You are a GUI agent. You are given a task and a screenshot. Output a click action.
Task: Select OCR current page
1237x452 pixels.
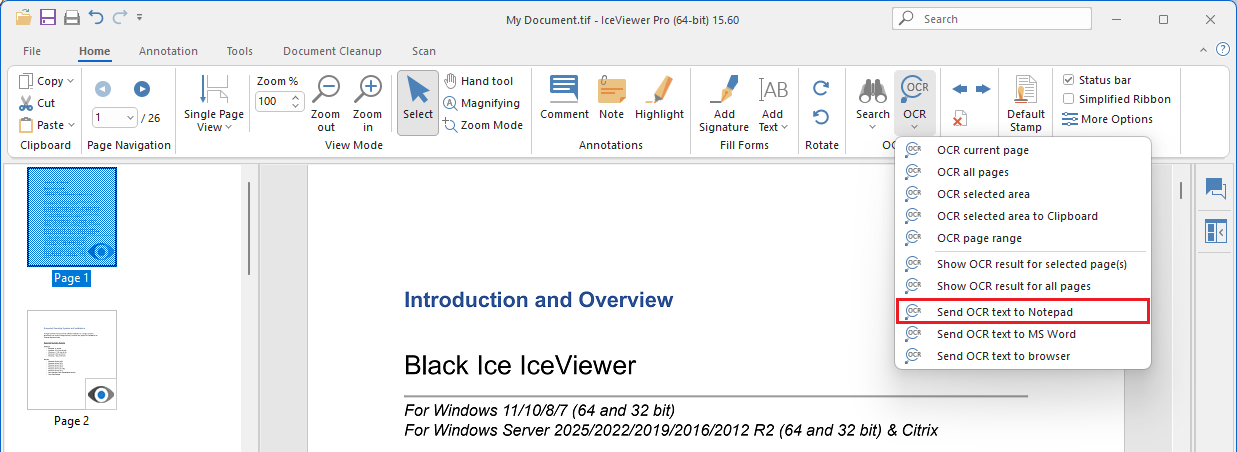point(1023,150)
